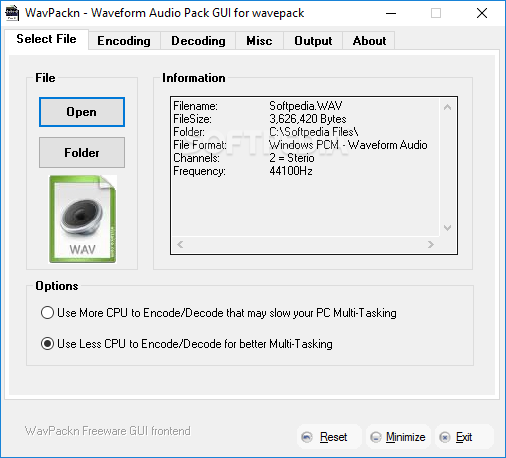Click the Folder: label in Information box
Image resolution: width=506 pixels, height=458 pixels.
point(189,132)
